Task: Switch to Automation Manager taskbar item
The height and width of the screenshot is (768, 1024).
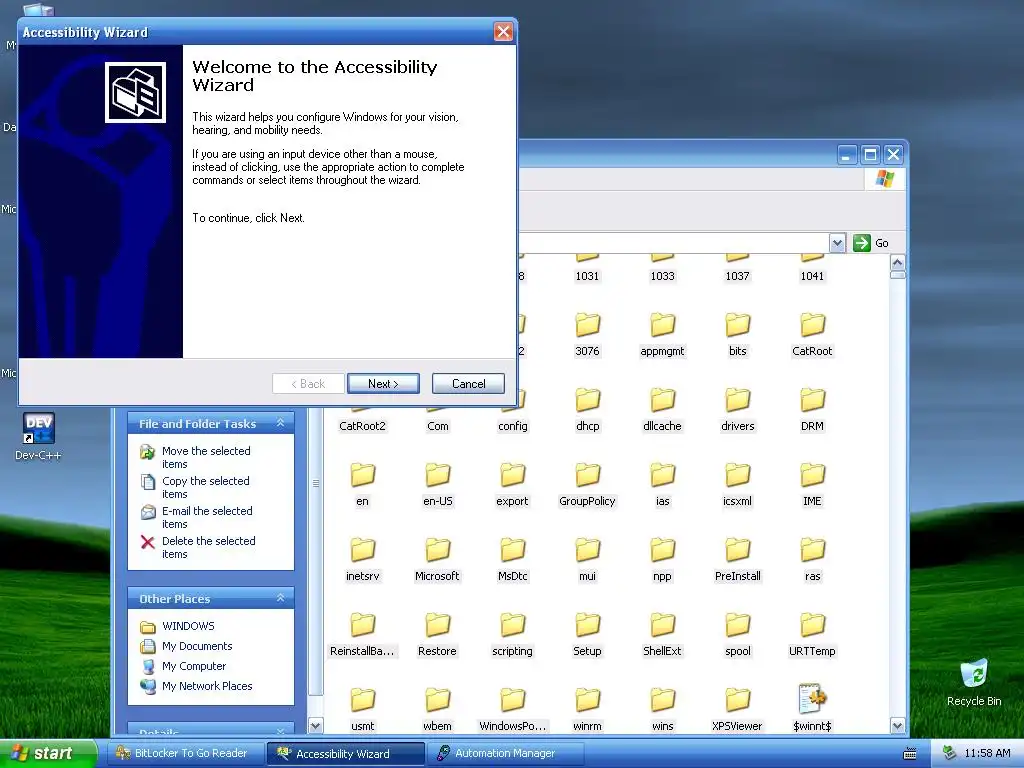Action: 503,753
